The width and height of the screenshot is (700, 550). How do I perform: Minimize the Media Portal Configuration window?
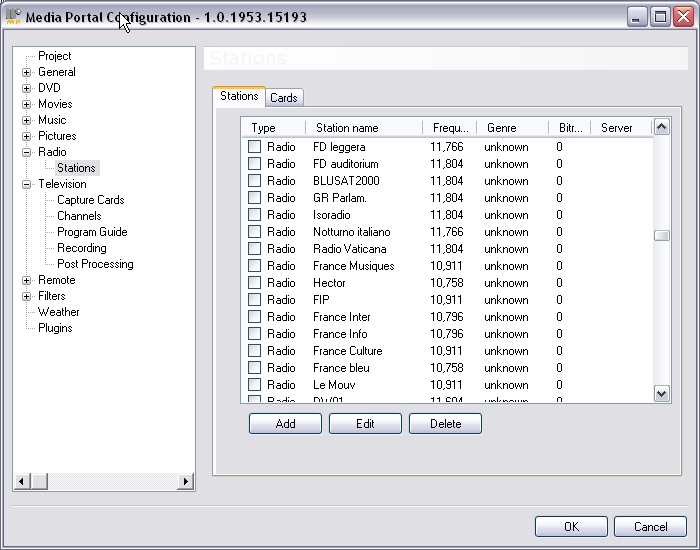coord(637,17)
